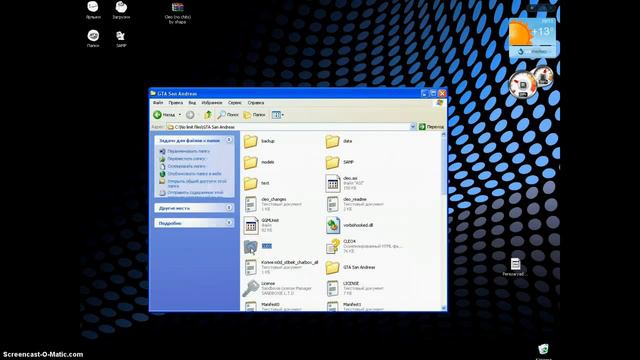
Task: Open the Правка menu
Action: pyautogui.click(x=176, y=103)
